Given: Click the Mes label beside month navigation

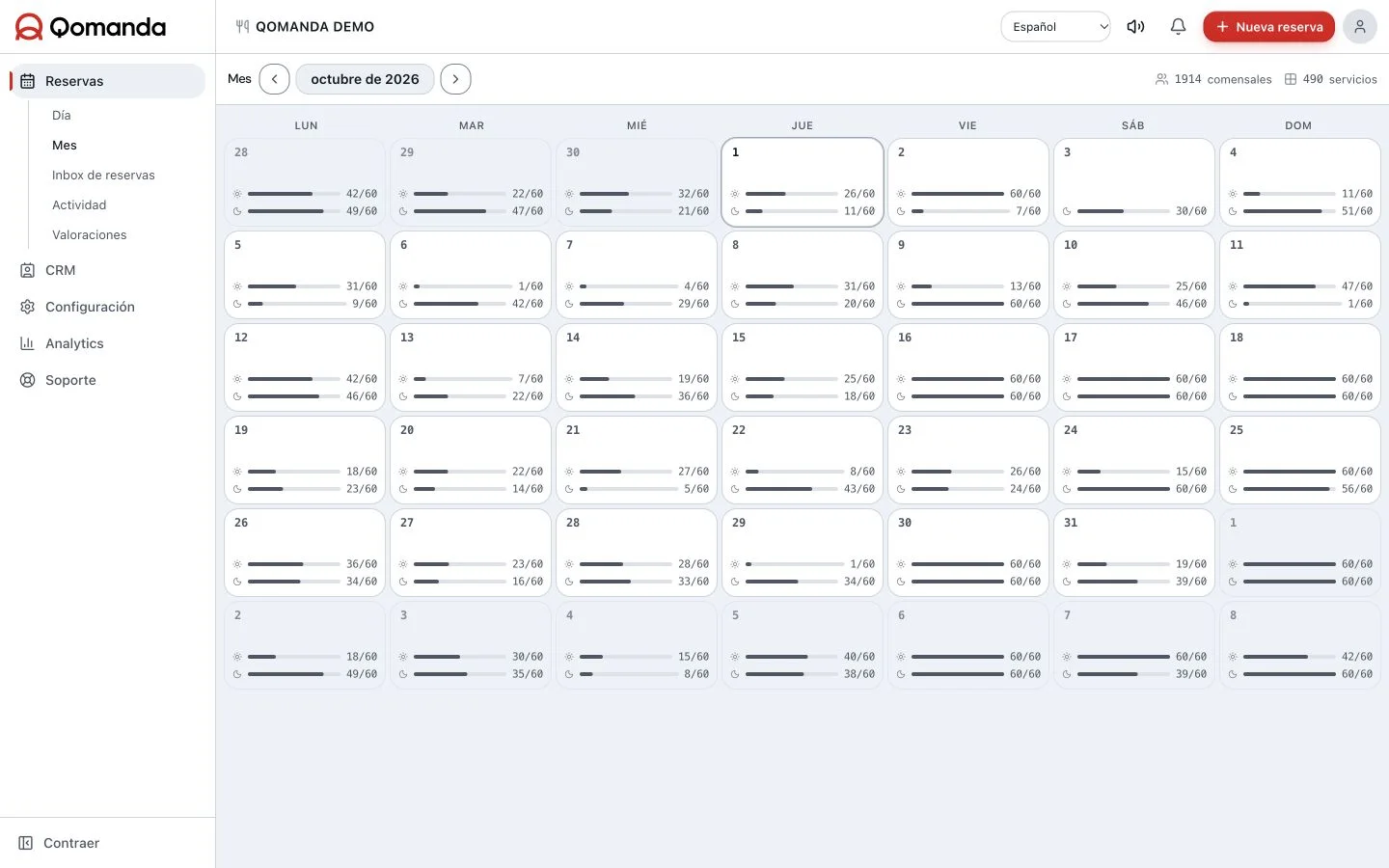Looking at the screenshot, I should (239, 79).
